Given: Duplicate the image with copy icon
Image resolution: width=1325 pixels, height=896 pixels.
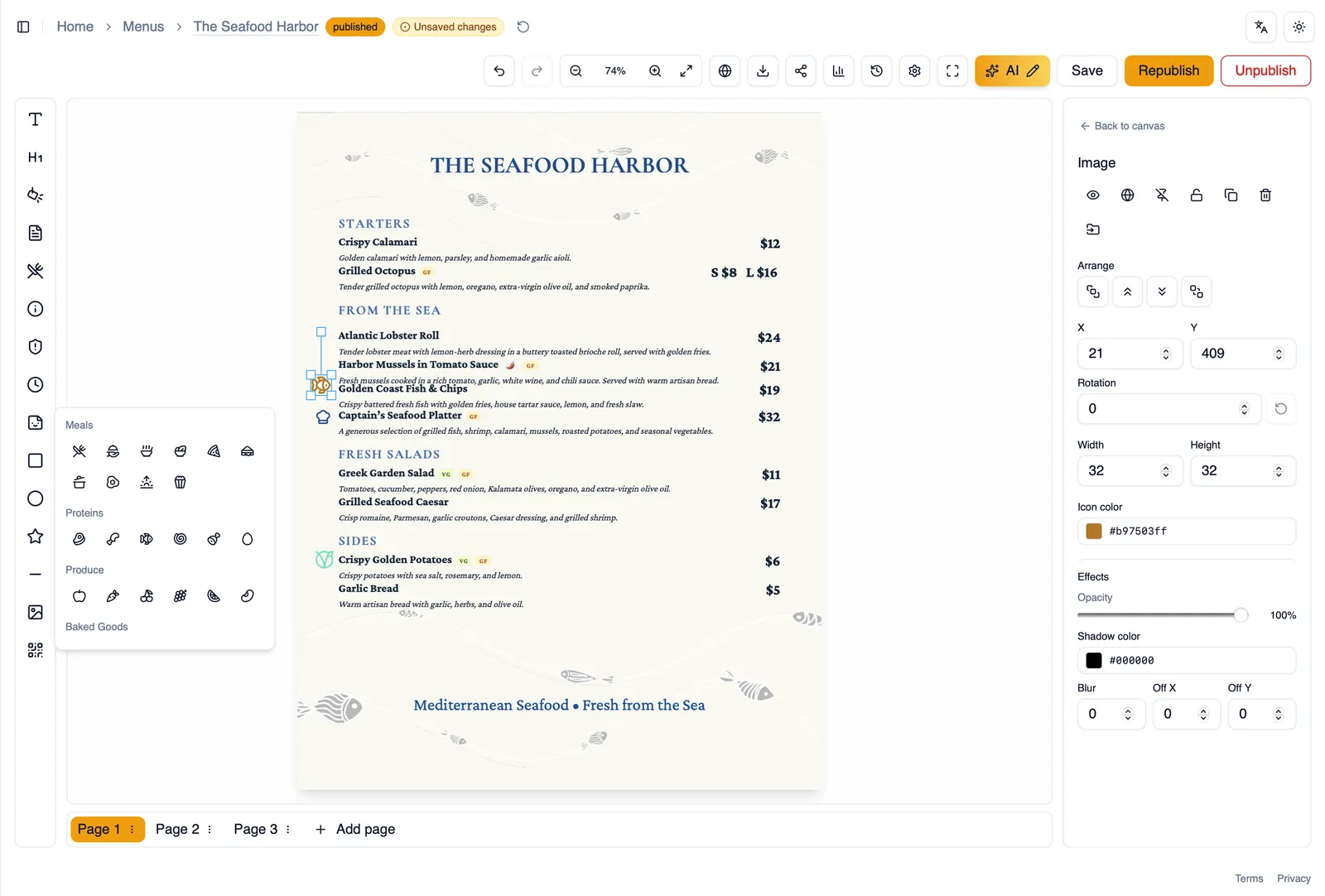Looking at the screenshot, I should click(1231, 195).
